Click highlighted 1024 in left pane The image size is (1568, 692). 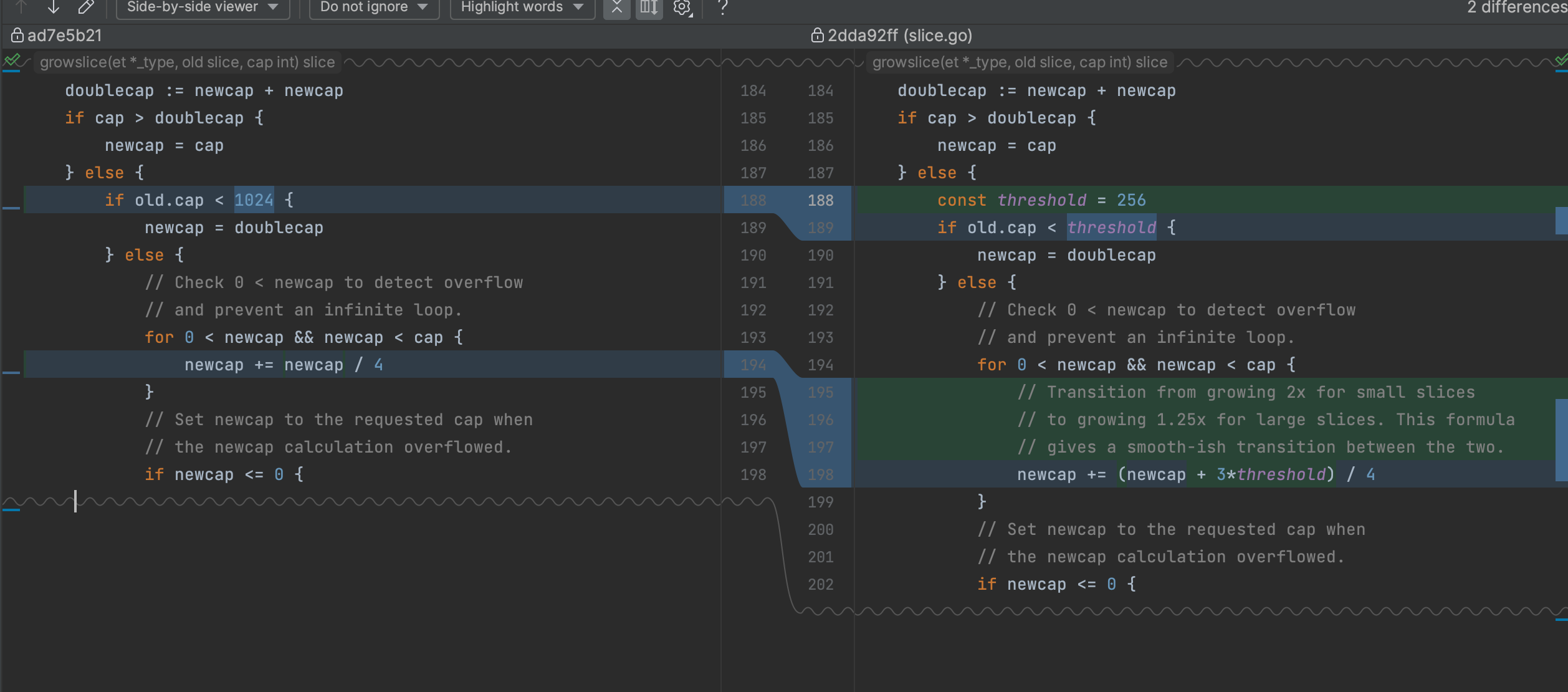pyautogui.click(x=254, y=200)
